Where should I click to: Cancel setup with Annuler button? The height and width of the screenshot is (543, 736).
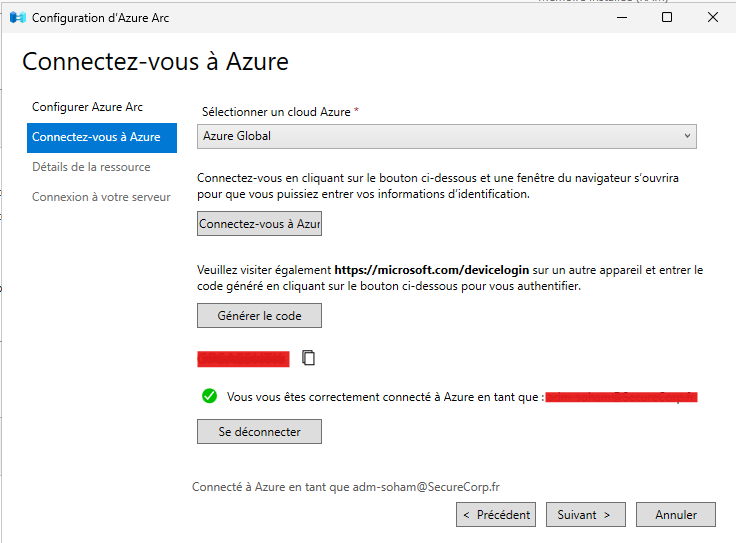[x=675, y=514]
